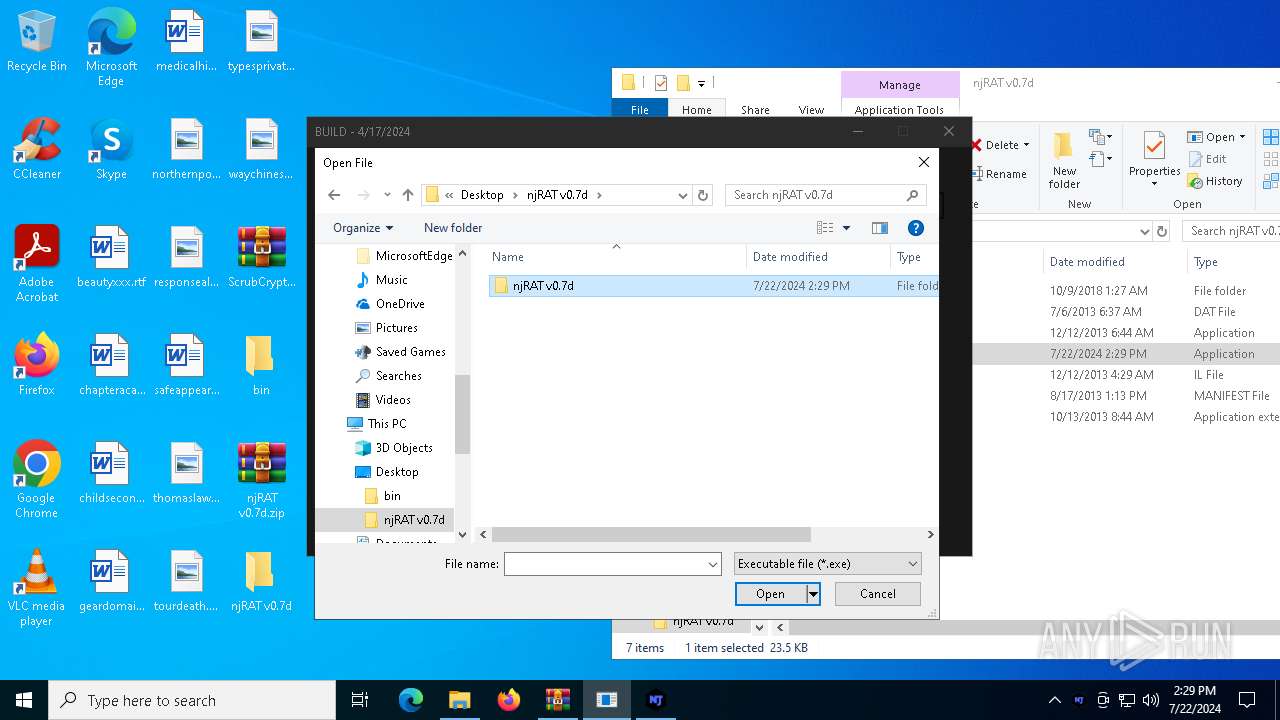
Task: Open the split arrow beside Open button
Action: click(813, 594)
